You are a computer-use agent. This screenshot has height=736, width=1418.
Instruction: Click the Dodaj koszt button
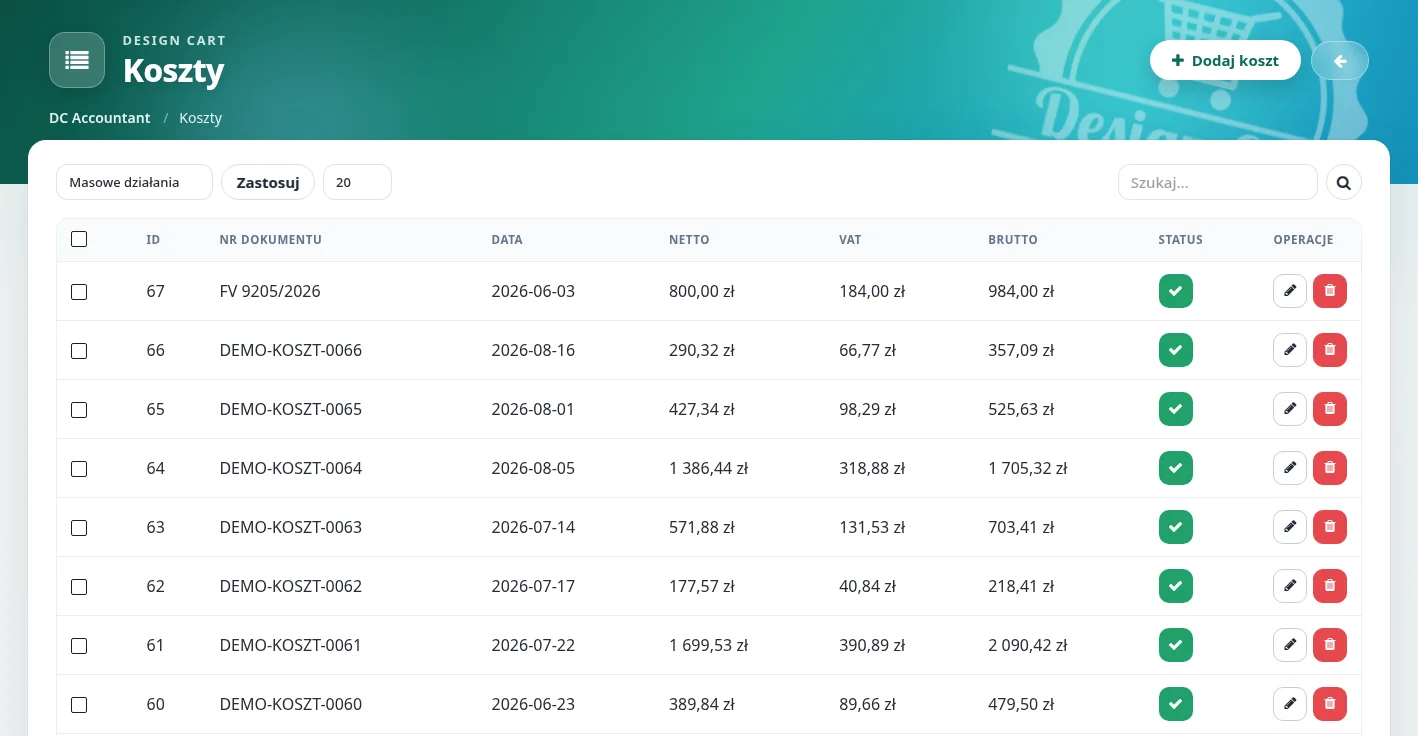1225,61
